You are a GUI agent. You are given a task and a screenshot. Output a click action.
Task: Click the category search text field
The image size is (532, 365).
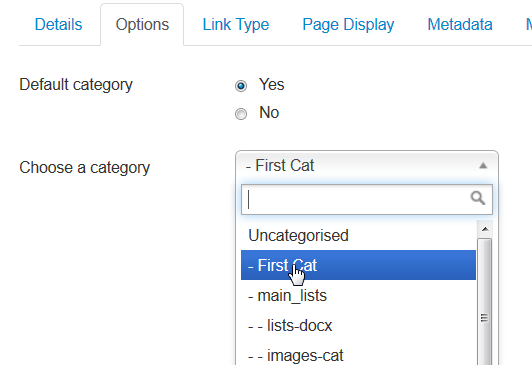click(x=367, y=199)
